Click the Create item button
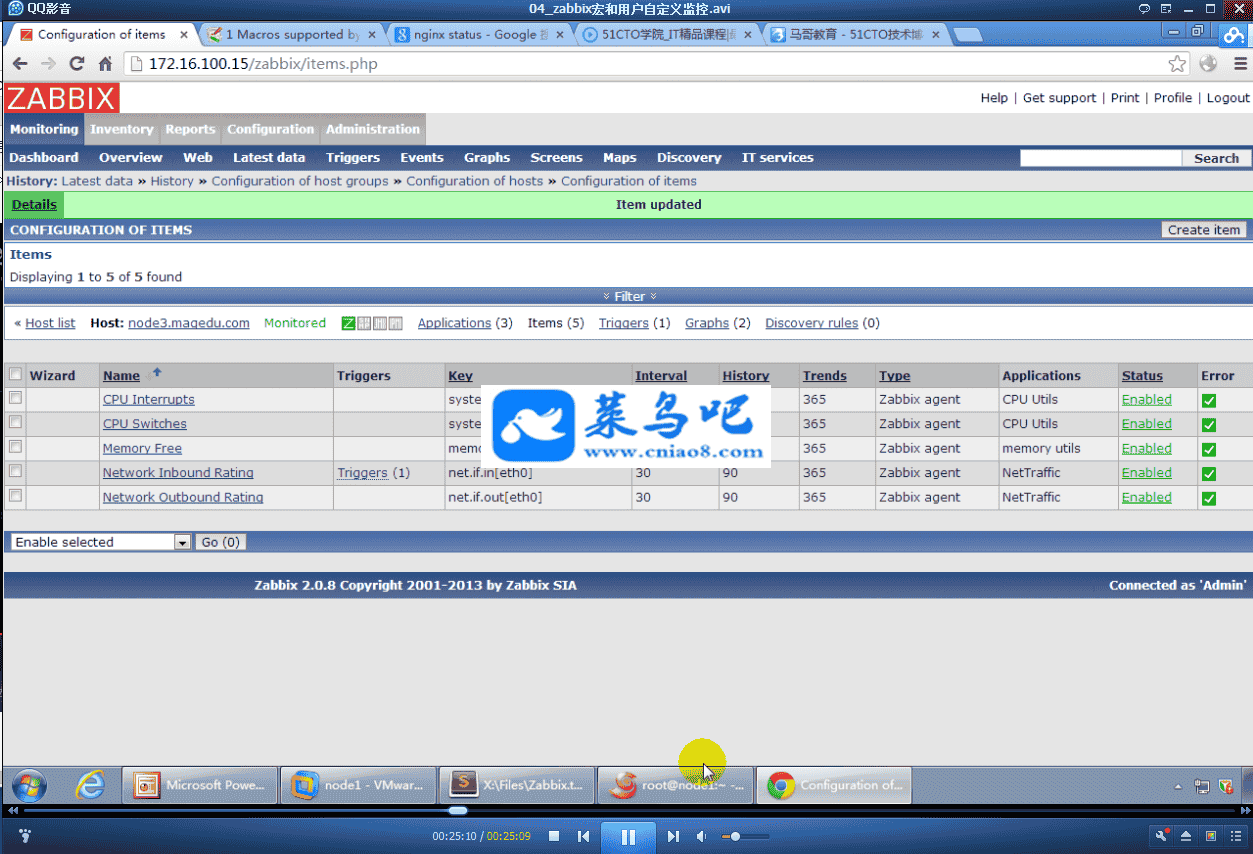Viewport: 1253px width, 854px height. 1204,230
